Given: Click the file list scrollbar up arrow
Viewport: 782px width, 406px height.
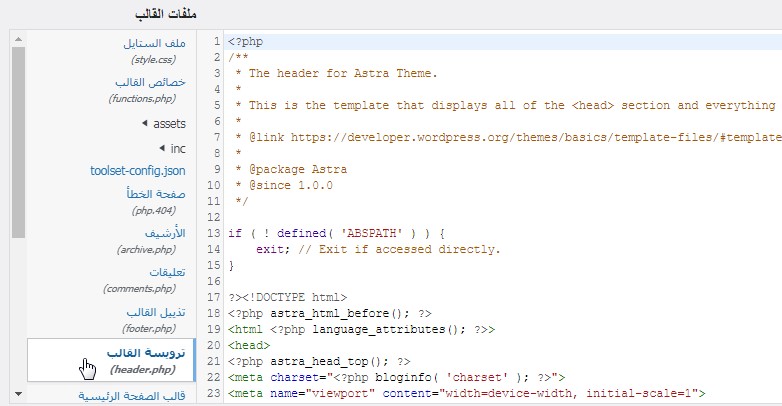Looking at the screenshot, I should pos(18,38).
